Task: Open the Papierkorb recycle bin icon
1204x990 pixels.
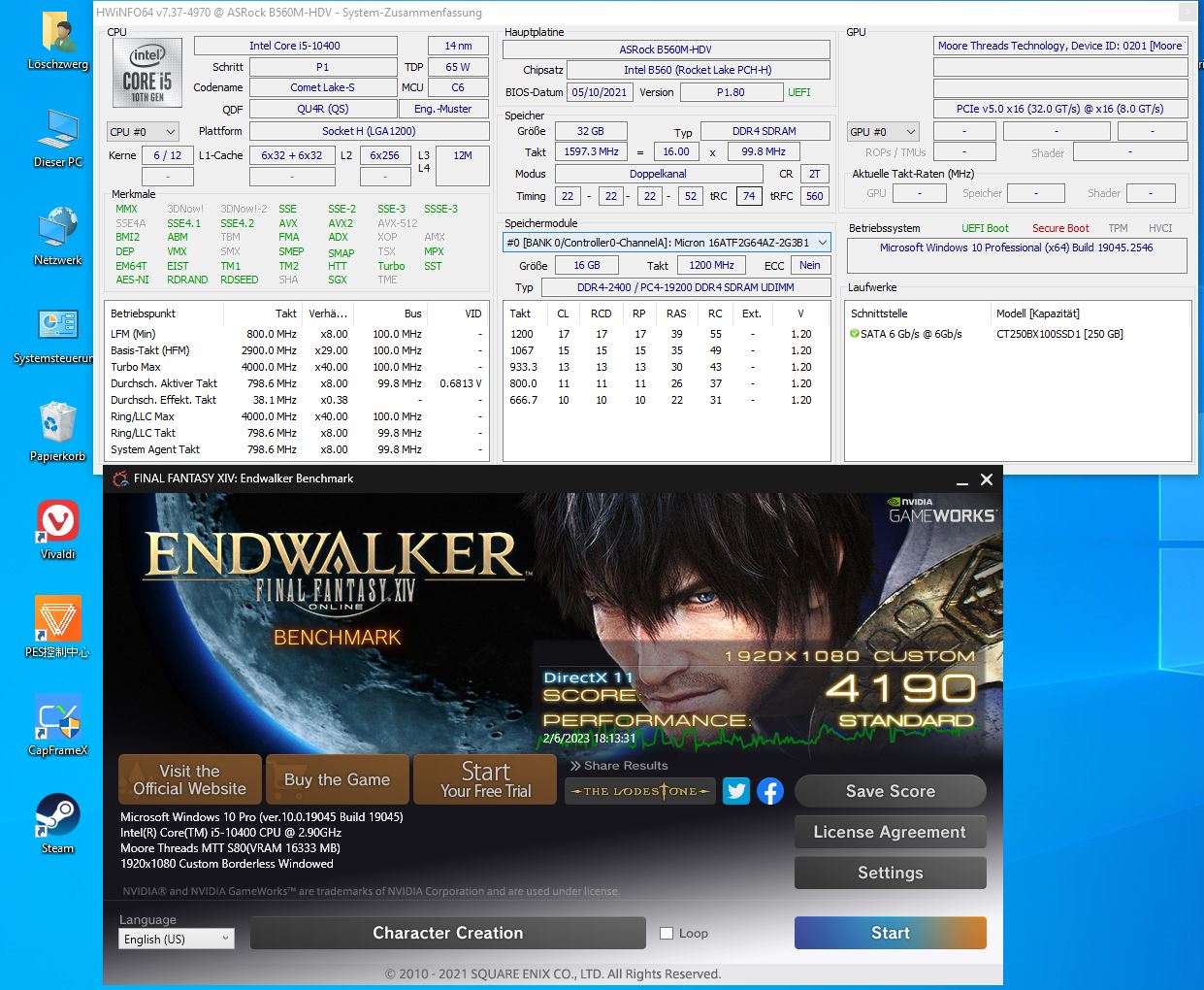Action: (58, 433)
